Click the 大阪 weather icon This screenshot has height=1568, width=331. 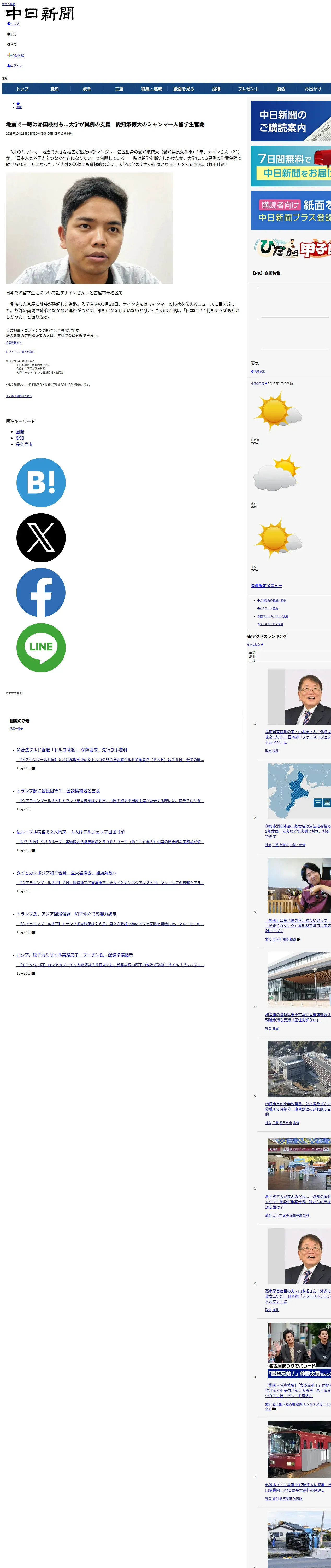click(277, 538)
